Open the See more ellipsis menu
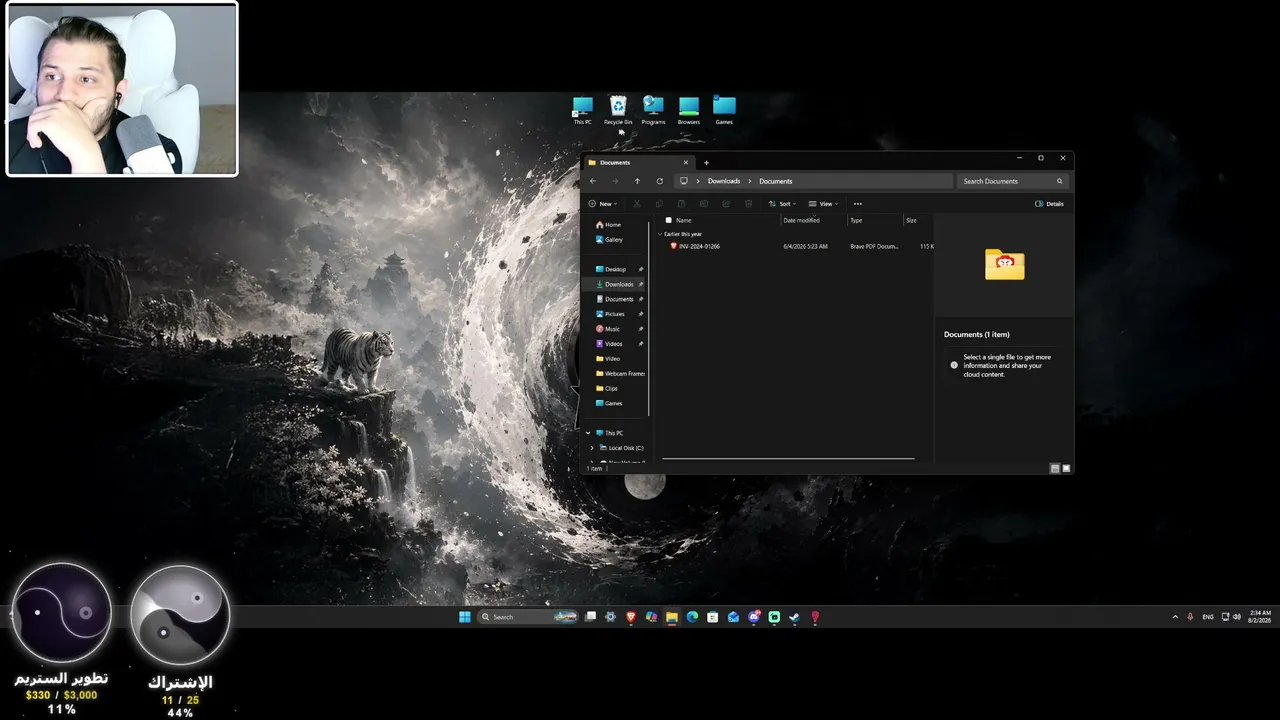The image size is (1280, 720). [x=857, y=204]
